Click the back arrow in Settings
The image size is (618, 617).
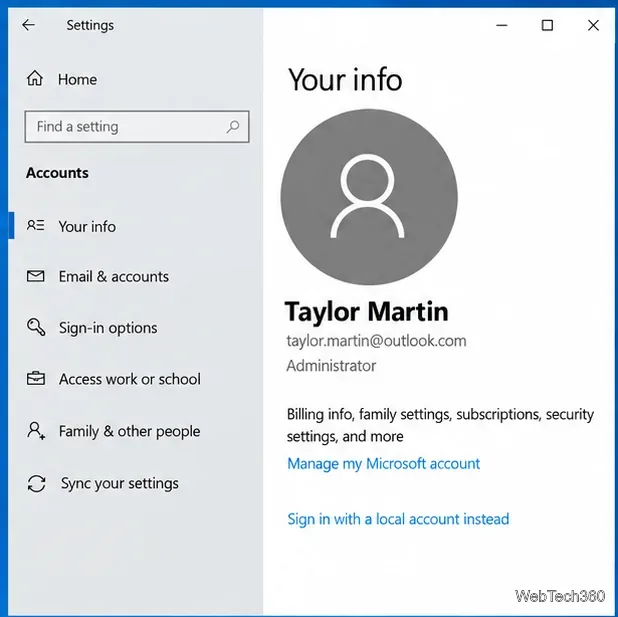click(x=28, y=25)
